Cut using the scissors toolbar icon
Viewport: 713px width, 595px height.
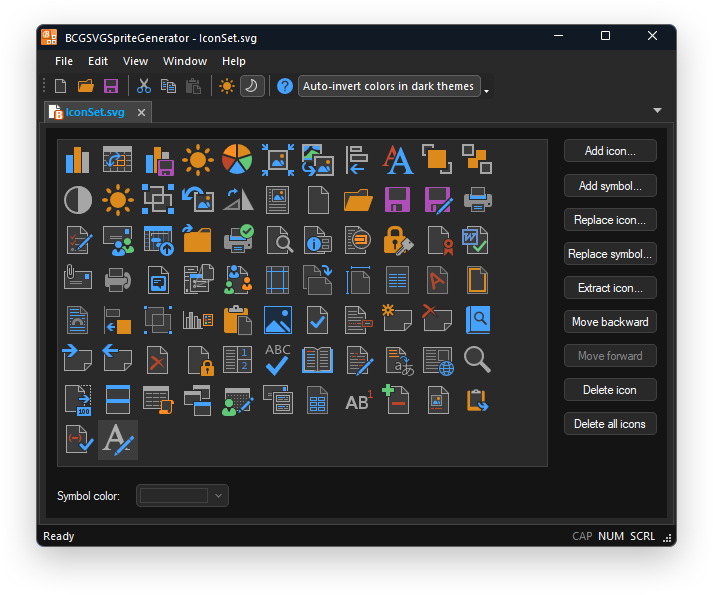coord(144,86)
